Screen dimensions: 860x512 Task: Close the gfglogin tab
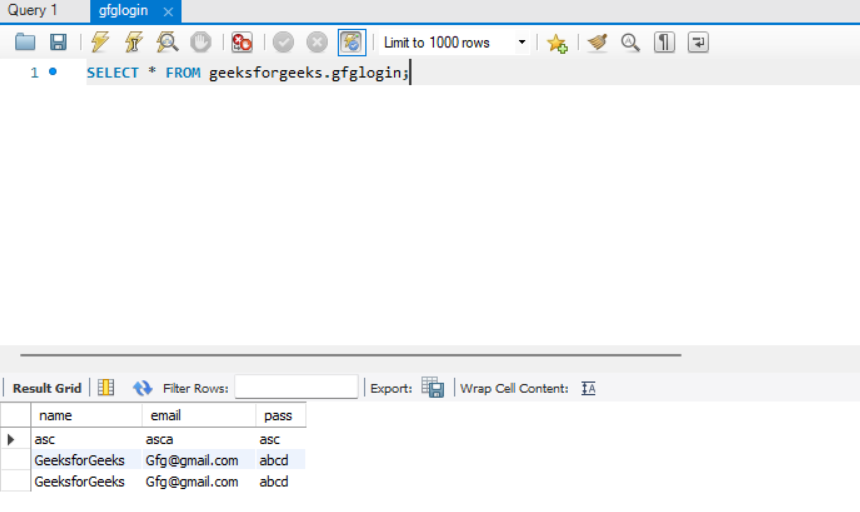168,12
